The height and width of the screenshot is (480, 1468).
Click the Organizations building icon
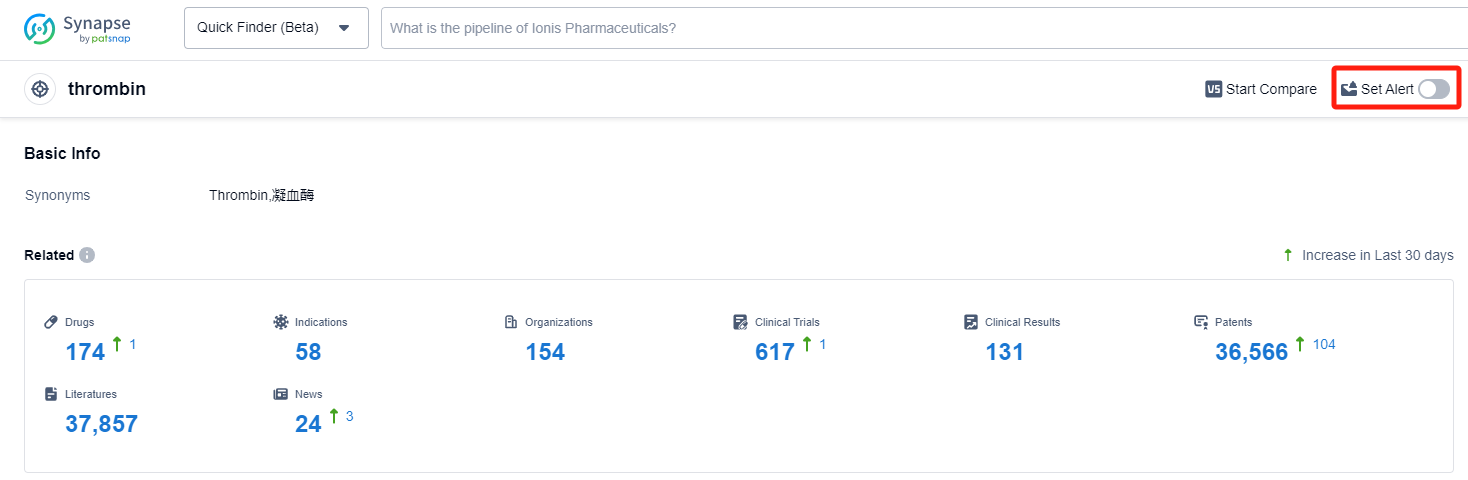[511, 322]
